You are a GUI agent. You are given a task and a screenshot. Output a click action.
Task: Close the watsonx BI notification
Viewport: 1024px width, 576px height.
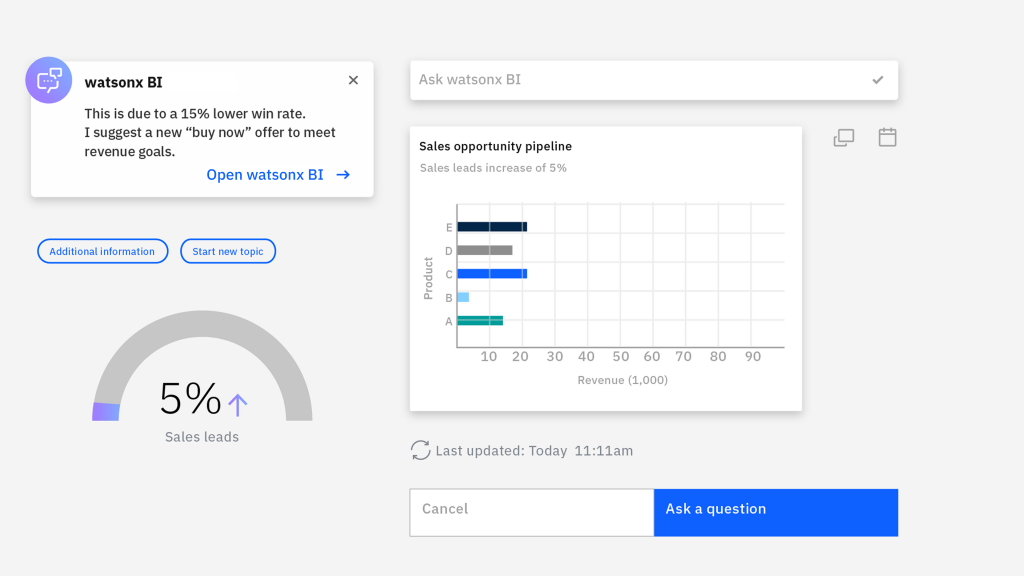coord(353,80)
